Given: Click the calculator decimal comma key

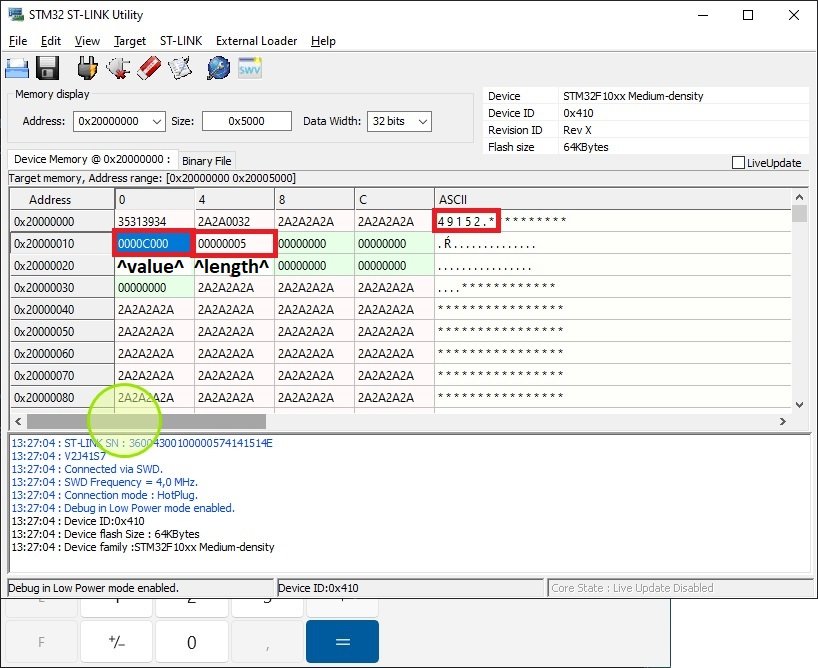Looking at the screenshot, I should tap(267, 641).
